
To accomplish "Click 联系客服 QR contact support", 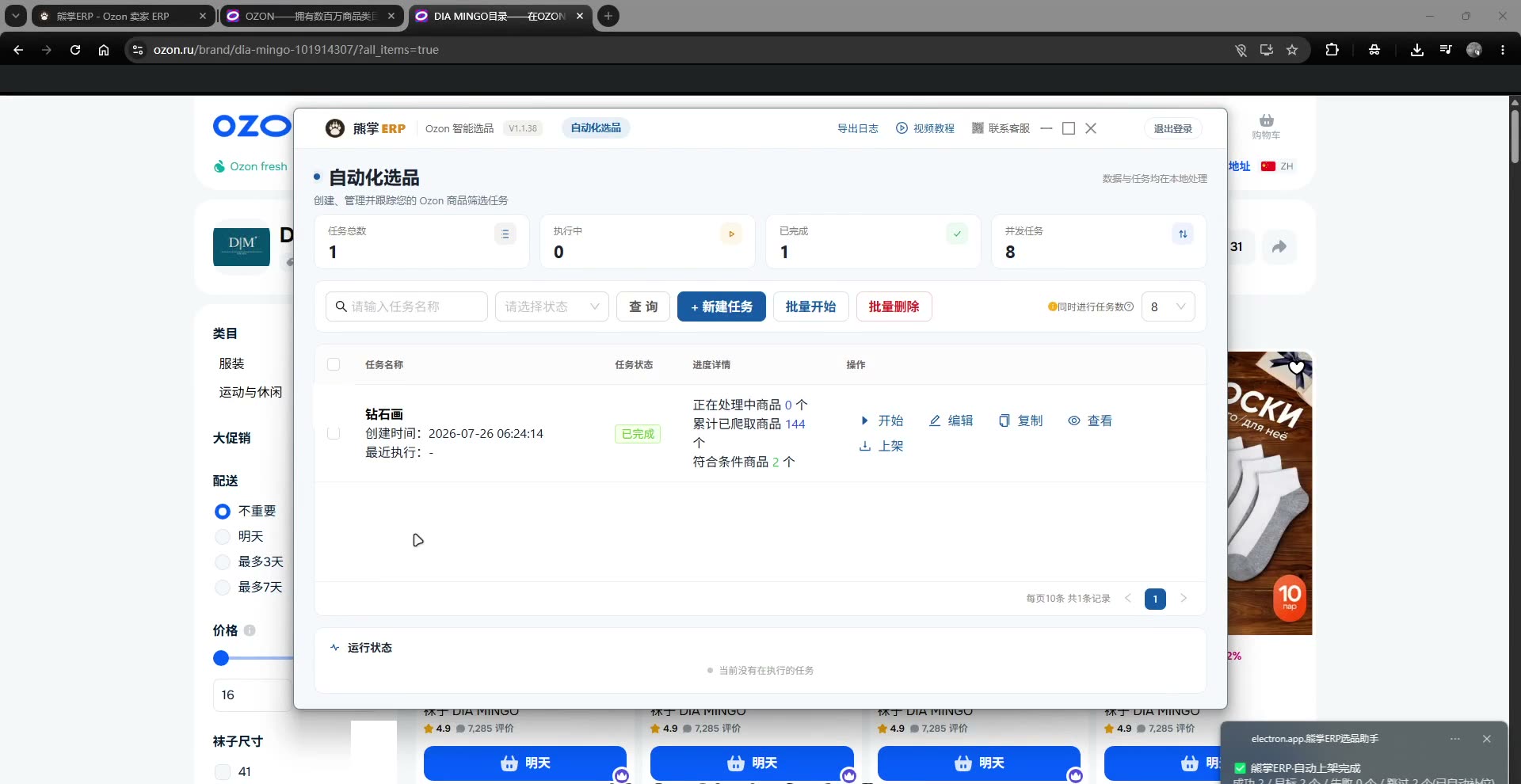I will tap(1001, 128).
